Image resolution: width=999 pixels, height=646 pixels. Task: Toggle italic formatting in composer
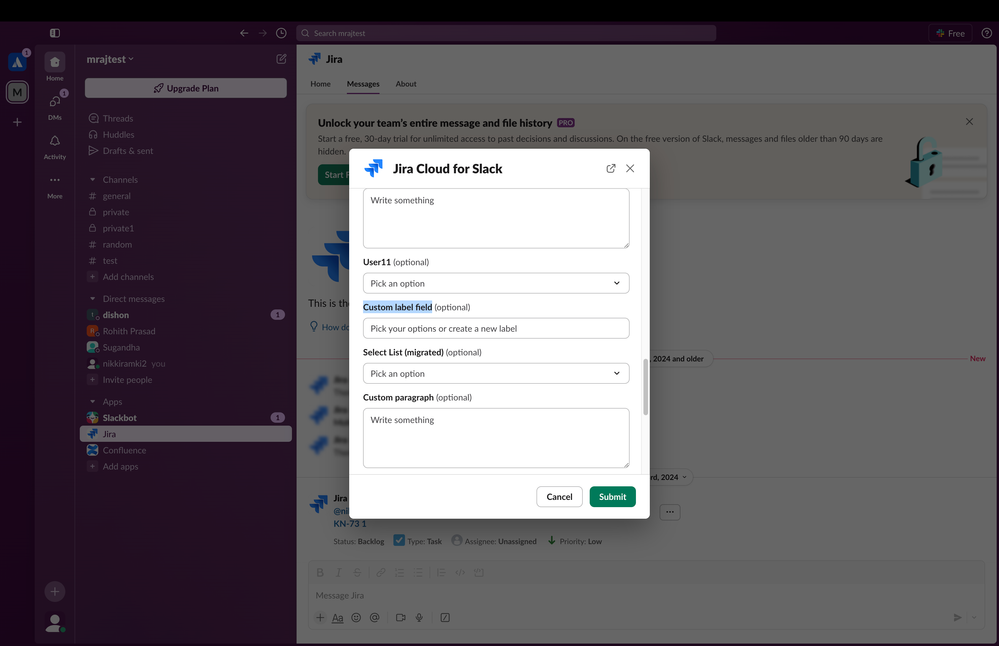[338, 573]
